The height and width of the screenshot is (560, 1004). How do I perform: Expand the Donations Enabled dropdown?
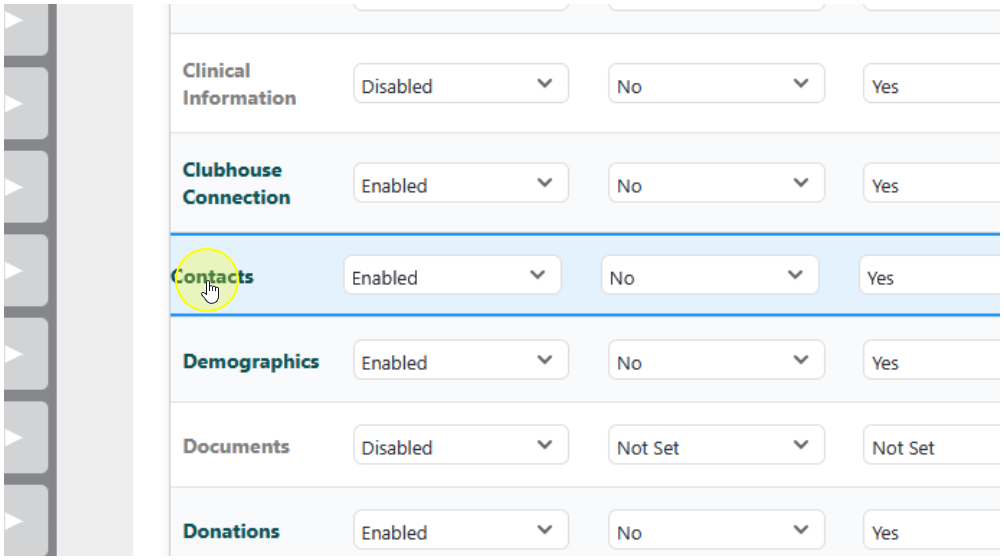click(460, 532)
